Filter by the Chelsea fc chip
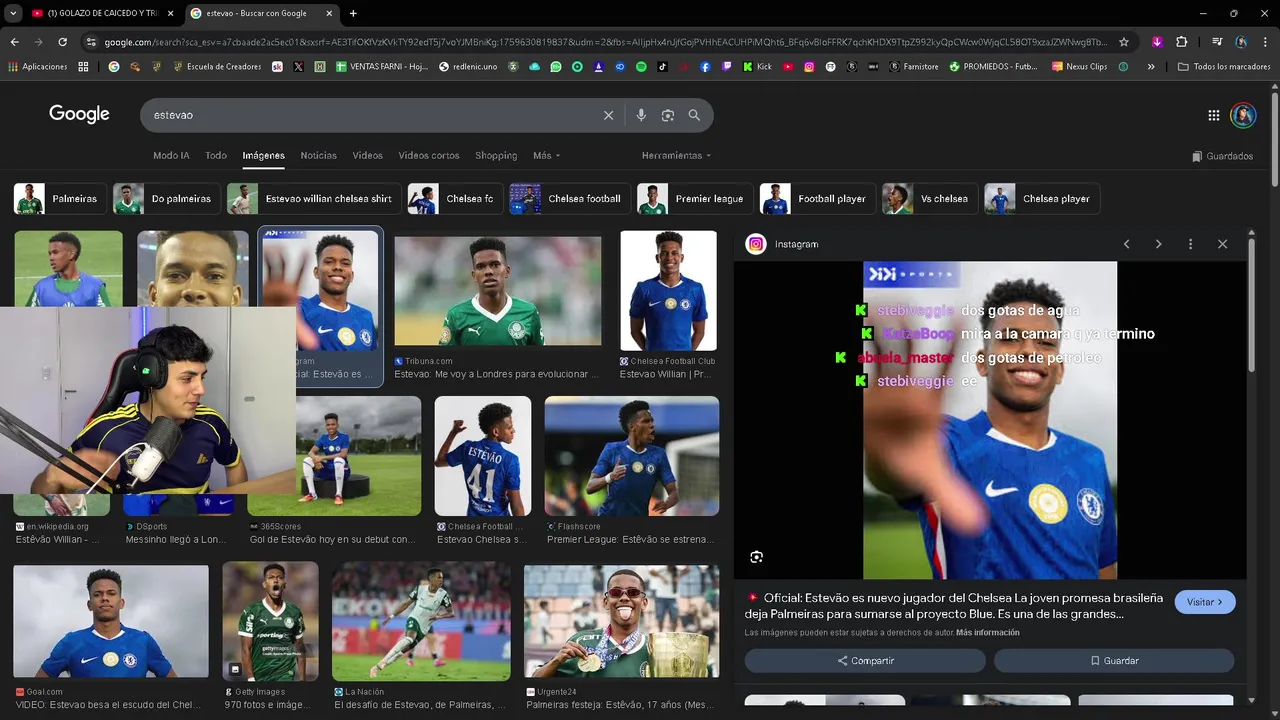1280x720 pixels. pyautogui.click(x=454, y=199)
